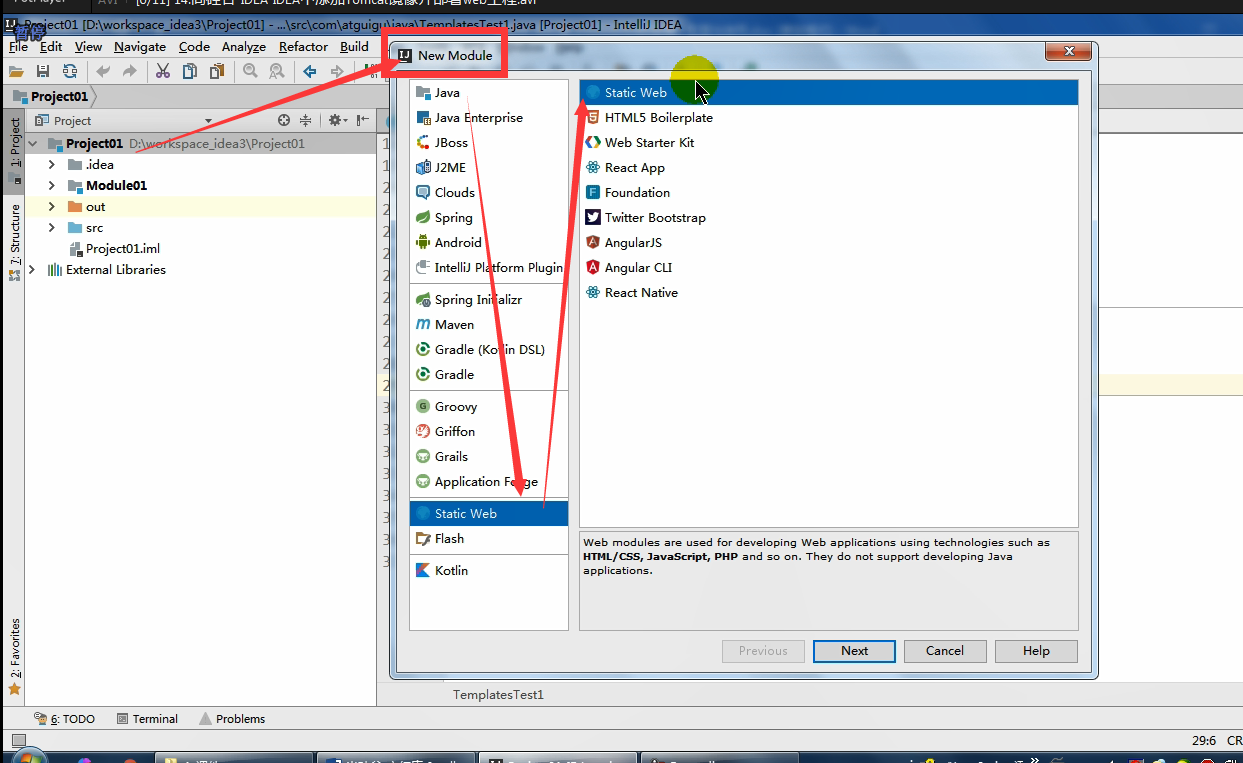Choose HTML5 Boilerplate template
The image size is (1243, 763).
(x=829, y=118)
